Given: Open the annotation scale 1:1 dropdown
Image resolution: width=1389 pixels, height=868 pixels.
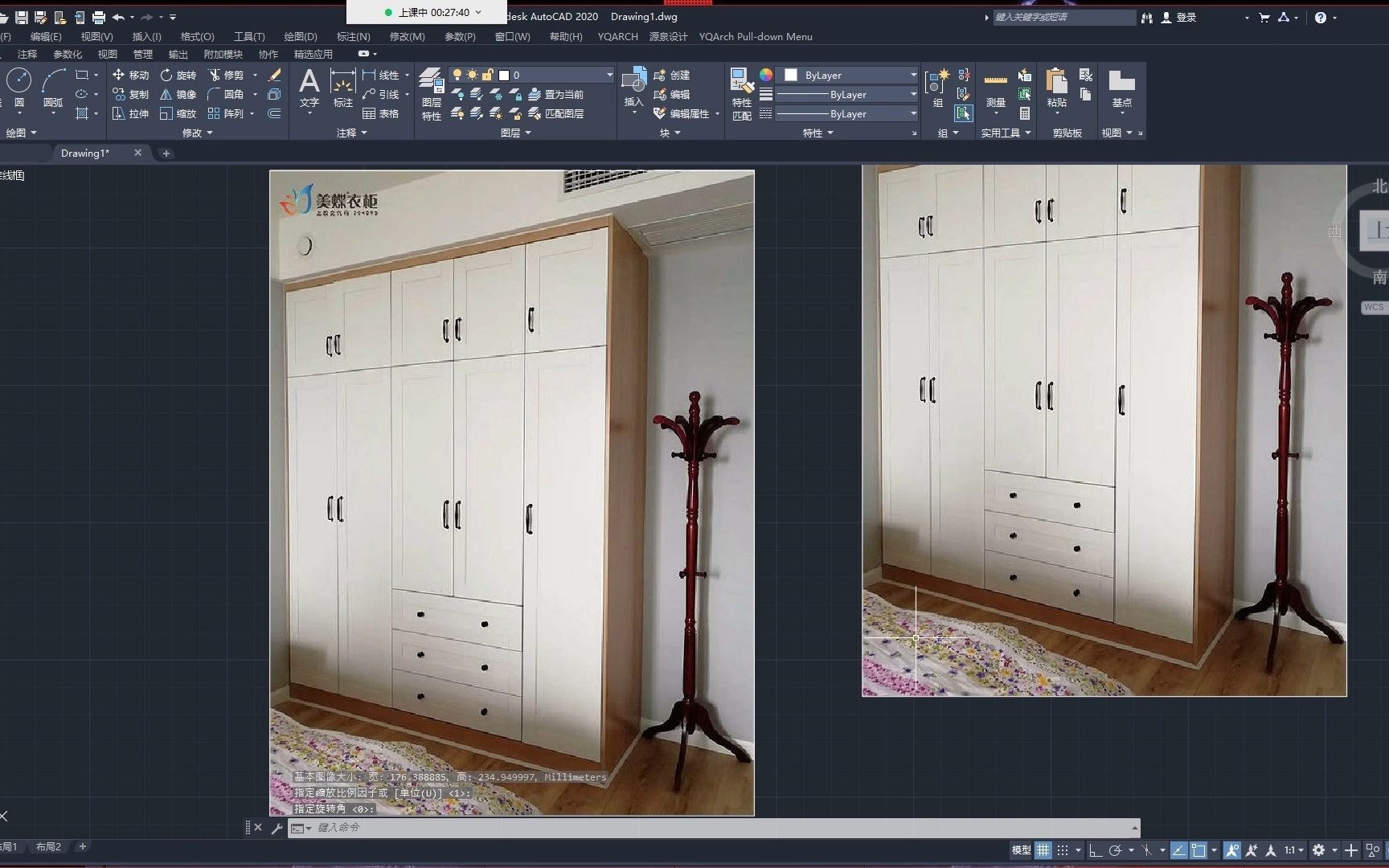Looking at the screenshot, I should [x=1293, y=850].
